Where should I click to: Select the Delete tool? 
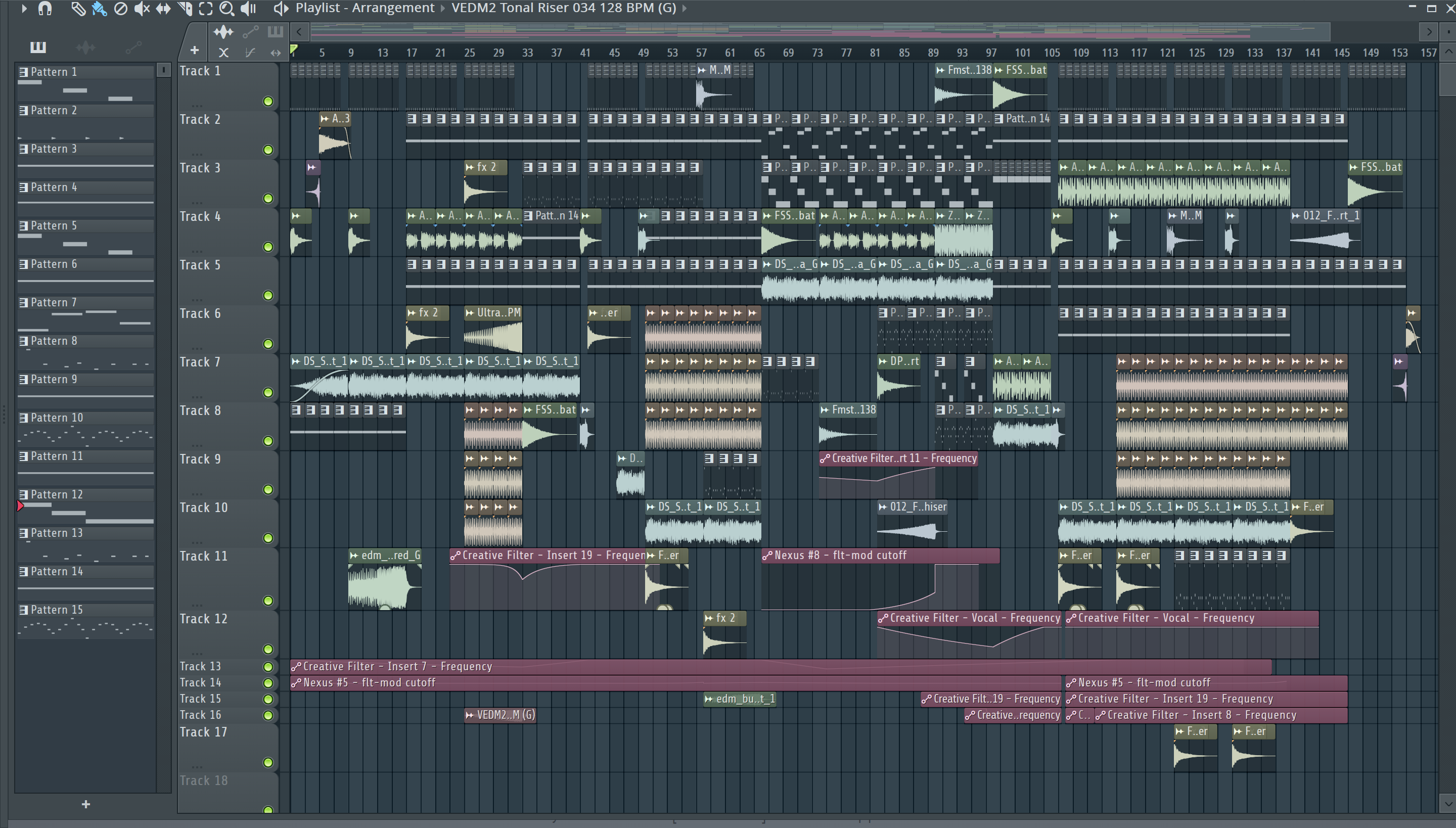click(x=120, y=9)
